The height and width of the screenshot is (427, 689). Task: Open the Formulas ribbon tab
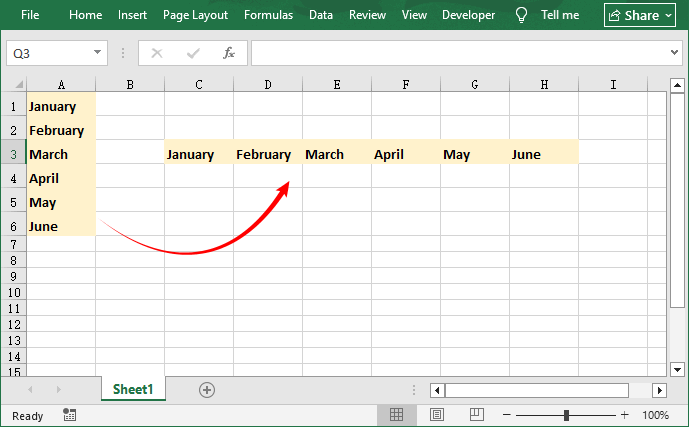pos(268,15)
